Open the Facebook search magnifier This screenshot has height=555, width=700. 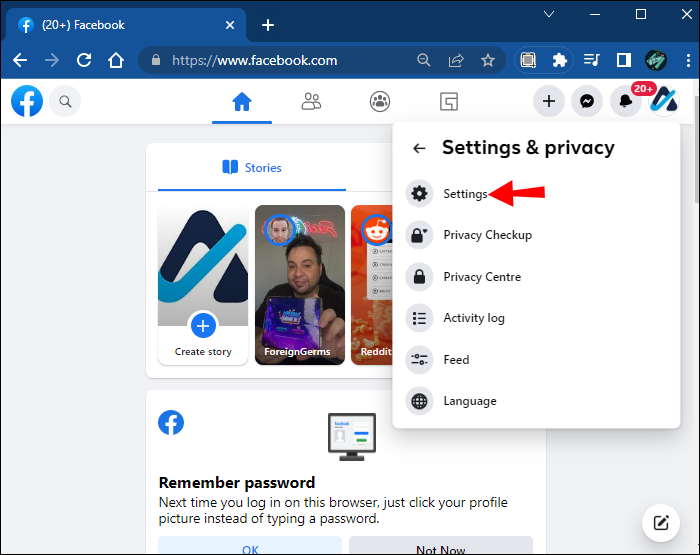(65, 102)
